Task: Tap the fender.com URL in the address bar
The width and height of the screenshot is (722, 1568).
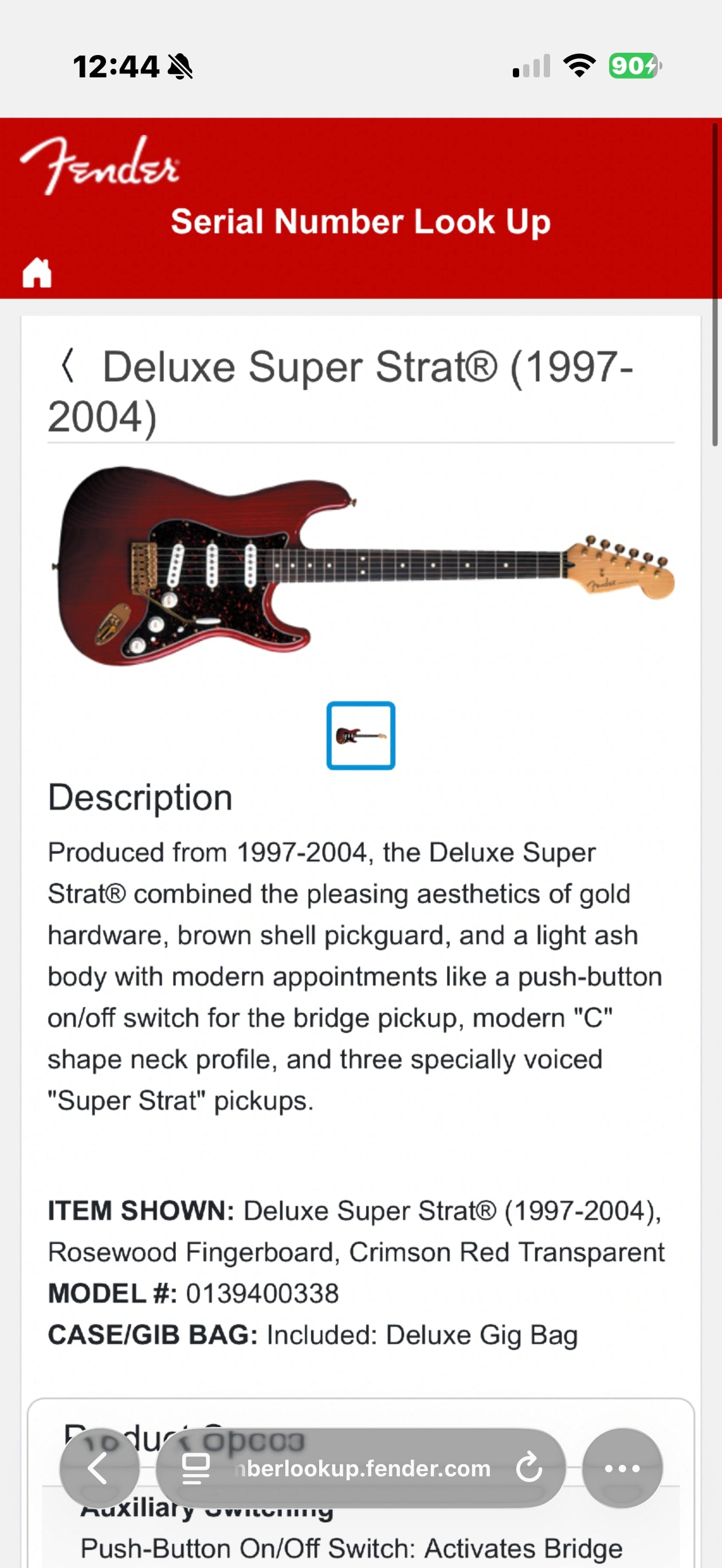Action: click(x=363, y=1468)
